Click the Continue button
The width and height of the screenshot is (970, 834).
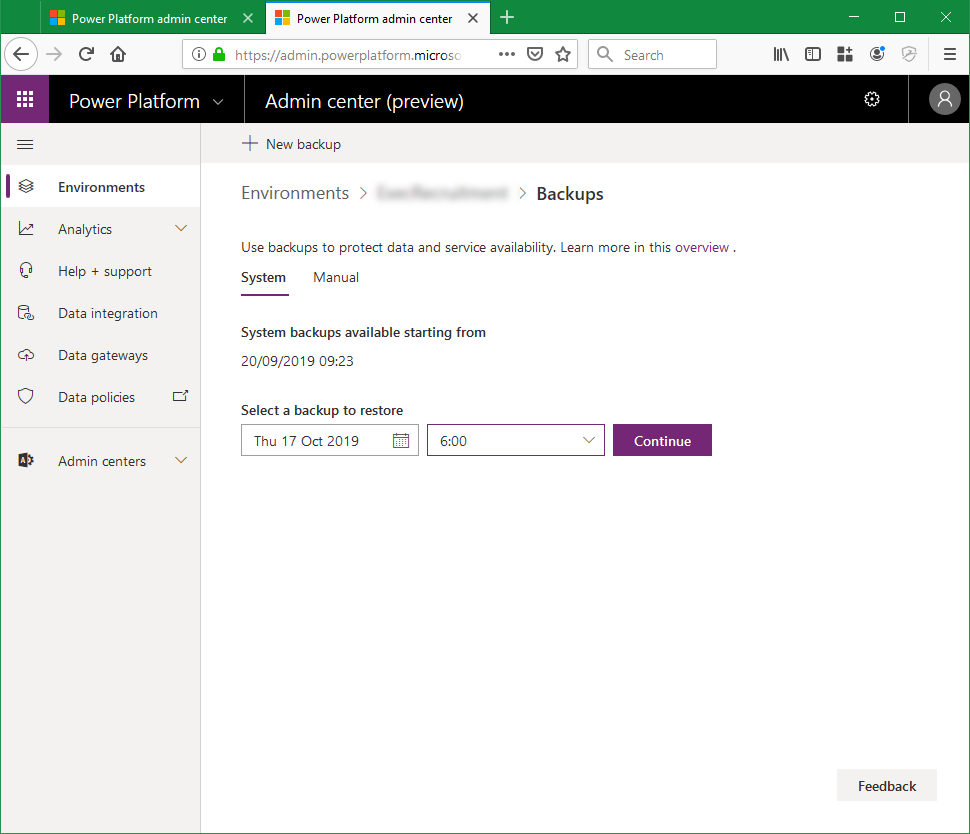(662, 440)
